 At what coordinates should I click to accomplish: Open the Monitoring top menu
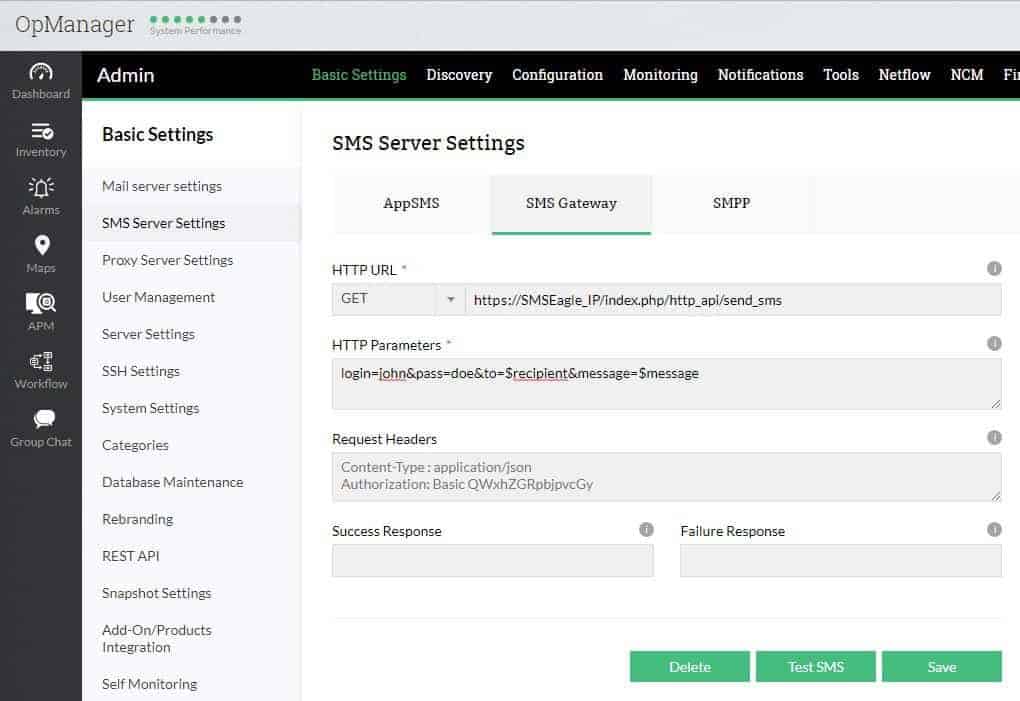[660, 75]
